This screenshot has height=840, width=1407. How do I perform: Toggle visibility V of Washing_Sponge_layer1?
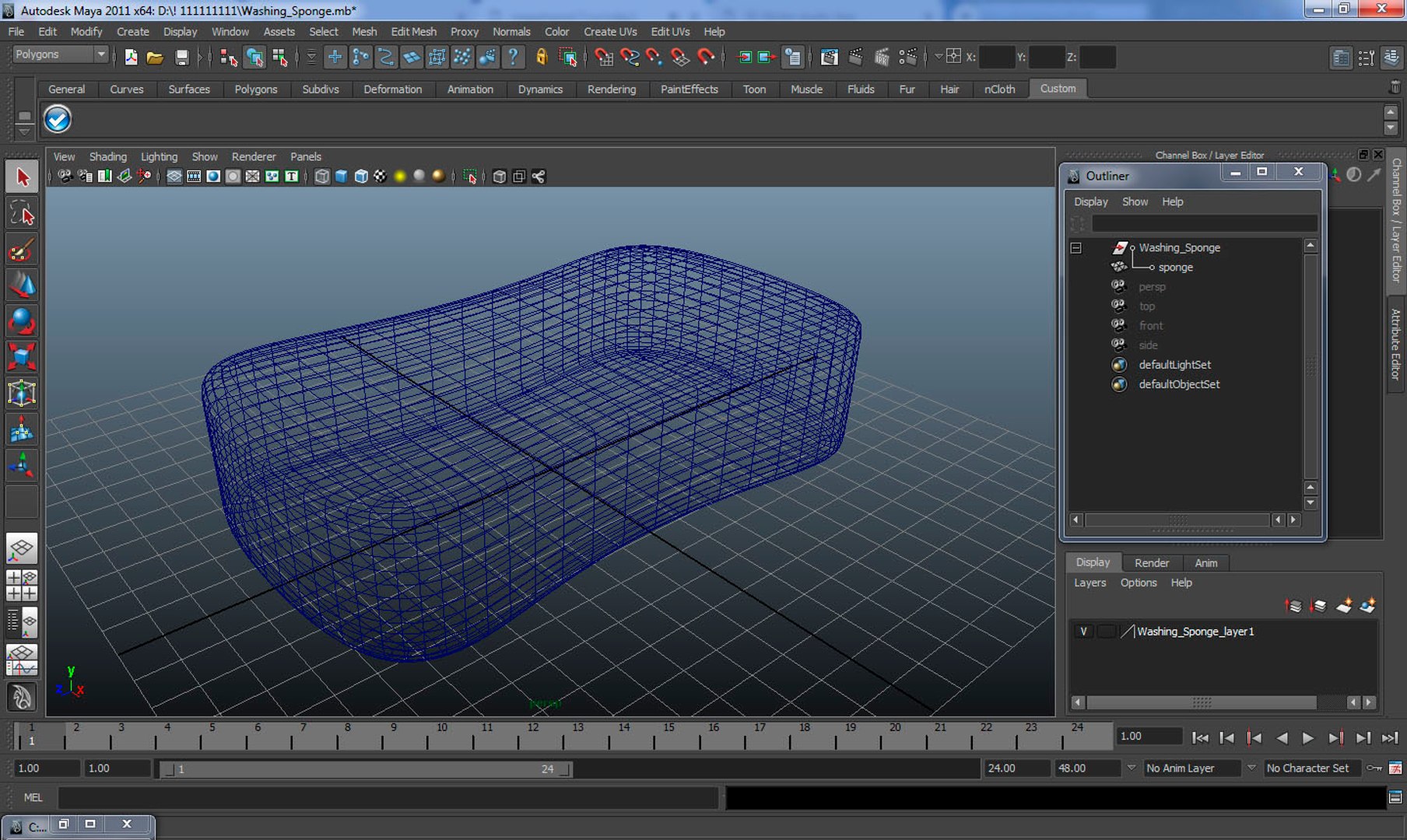(1082, 632)
